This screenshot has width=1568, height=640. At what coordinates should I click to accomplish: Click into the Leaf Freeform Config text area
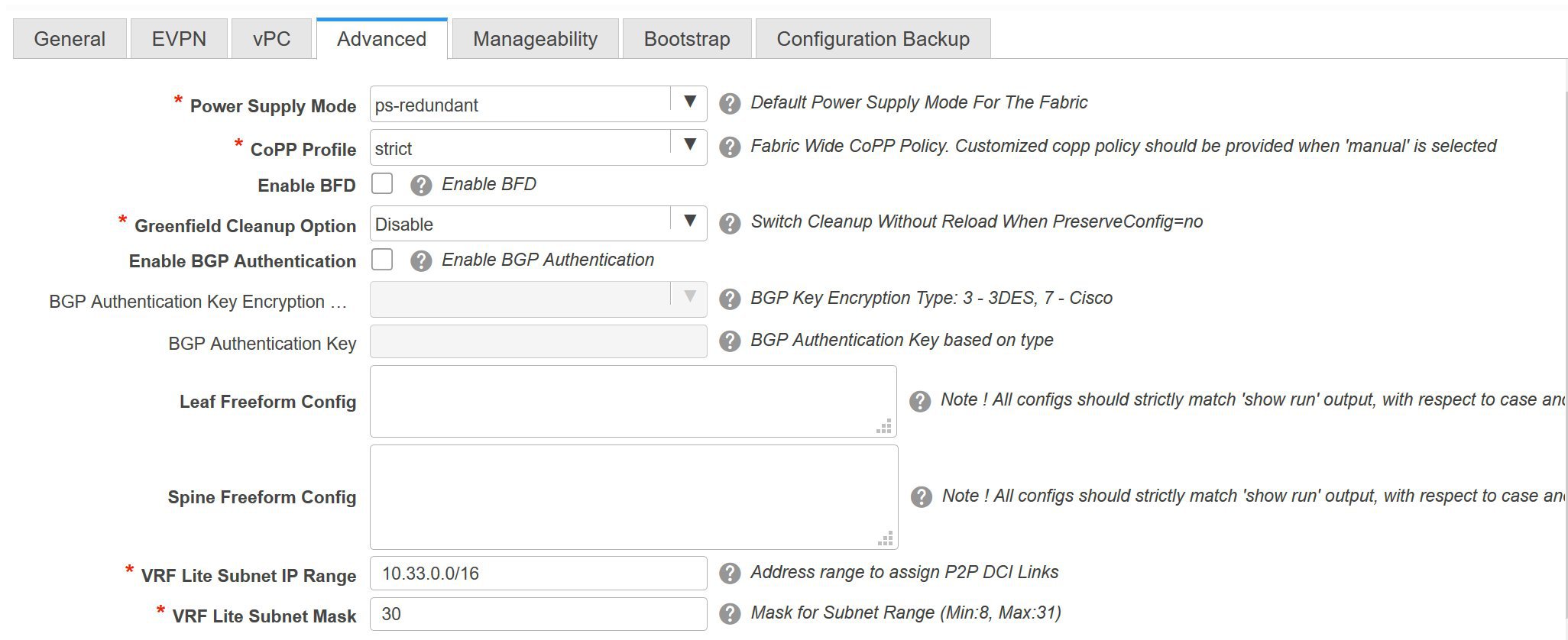pos(633,401)
